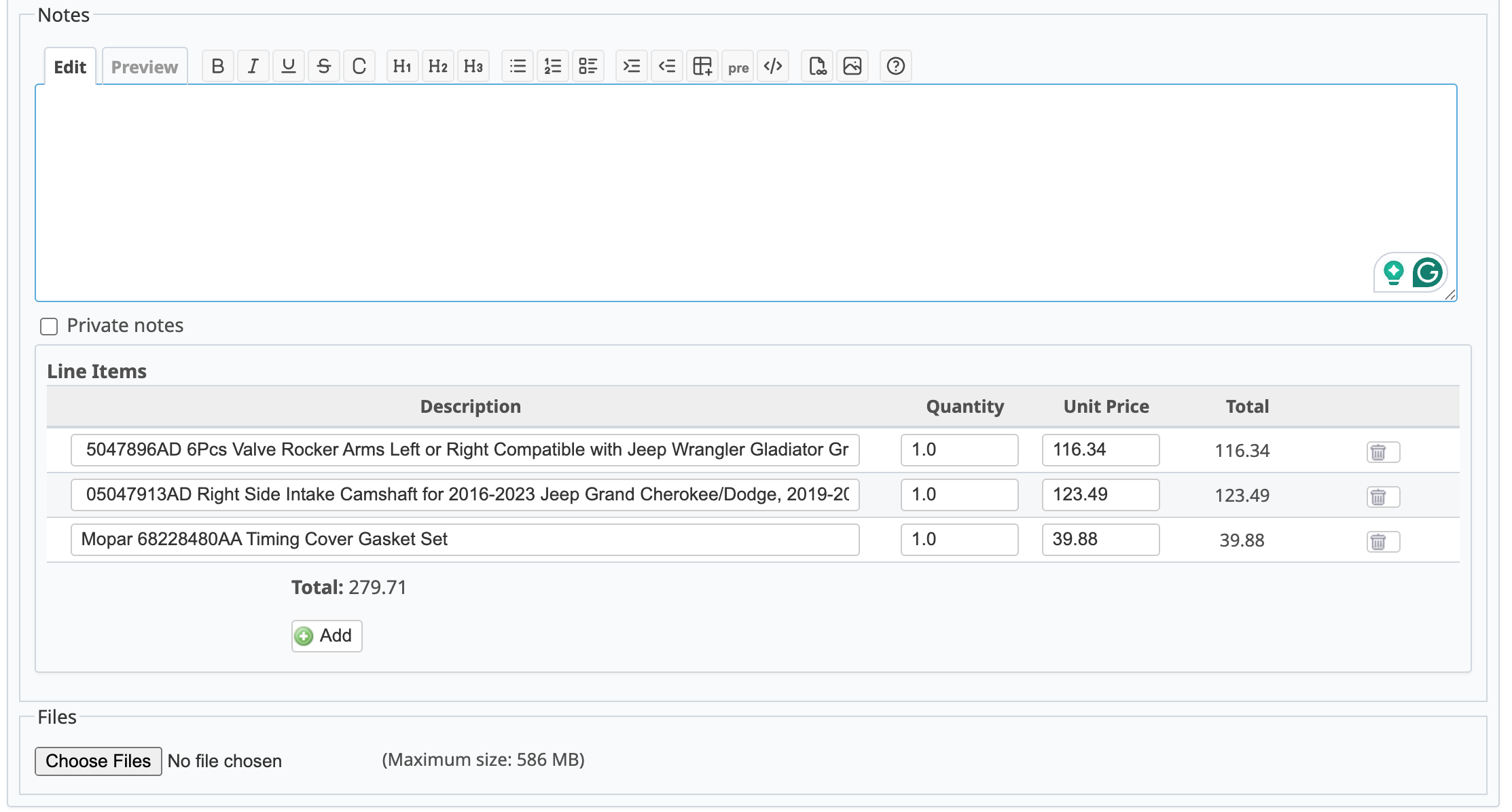Add a new line item

click(326, 636)
